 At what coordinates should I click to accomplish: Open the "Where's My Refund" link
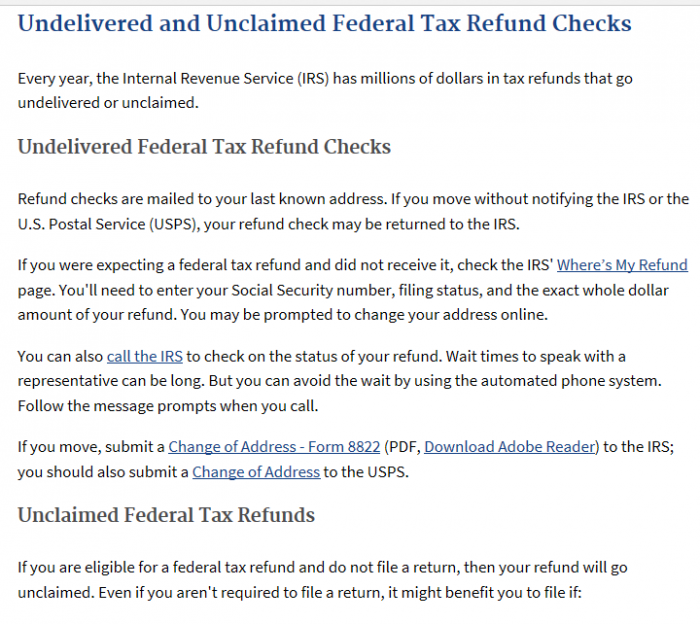[622, 265]
